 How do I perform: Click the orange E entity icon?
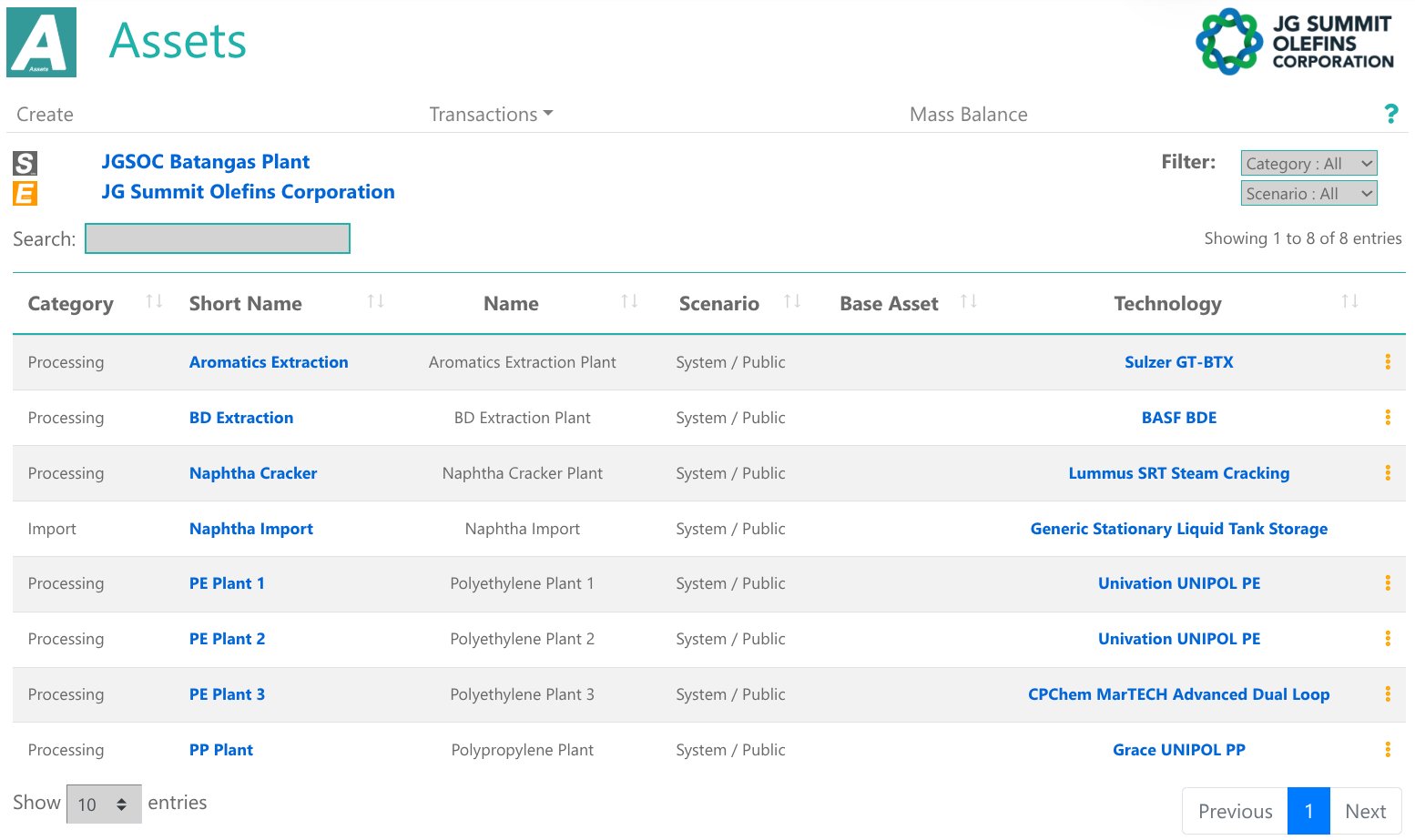(x=25, y=193)
